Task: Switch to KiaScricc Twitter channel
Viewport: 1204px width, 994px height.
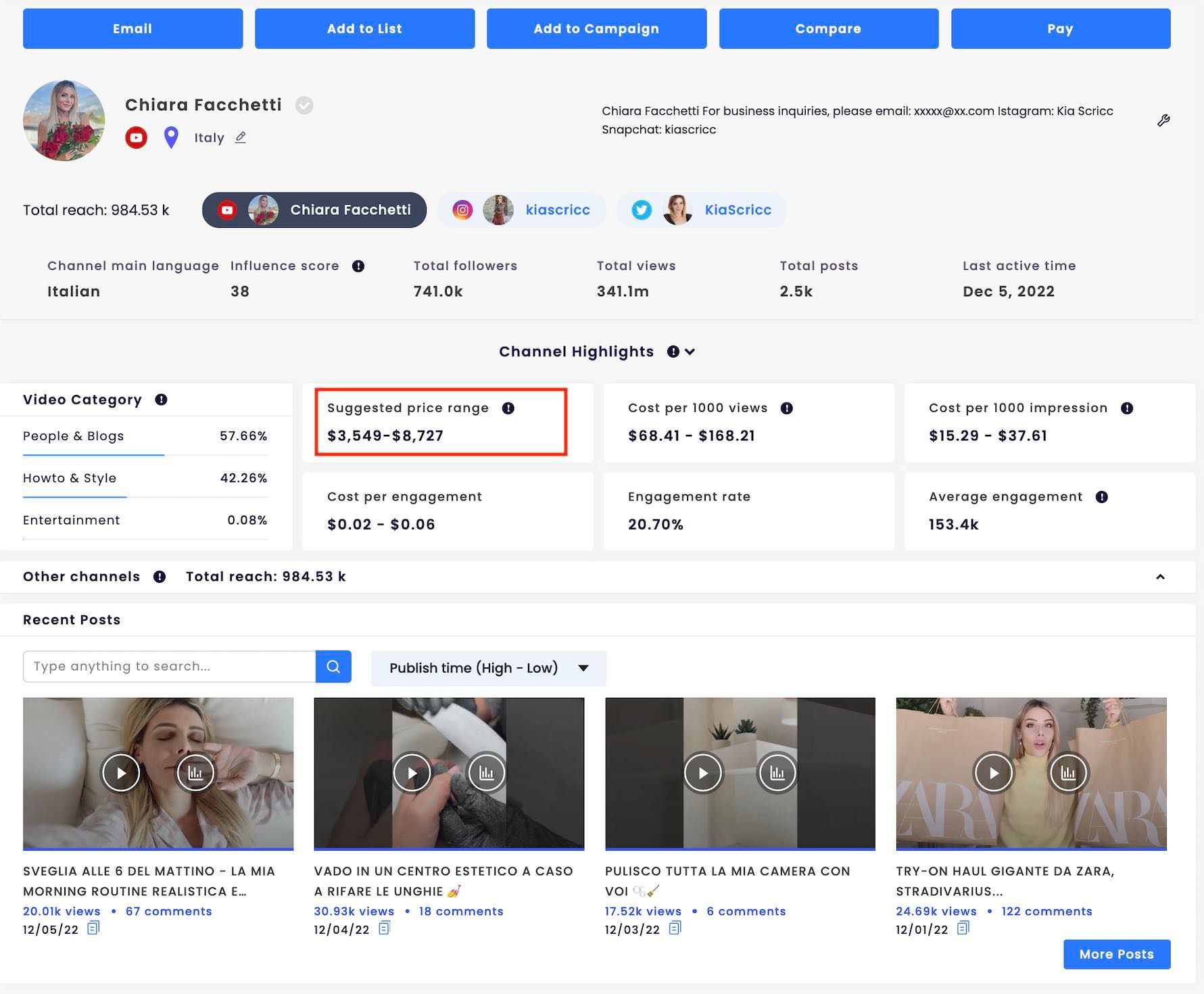Action: click(x=702, y=210)
